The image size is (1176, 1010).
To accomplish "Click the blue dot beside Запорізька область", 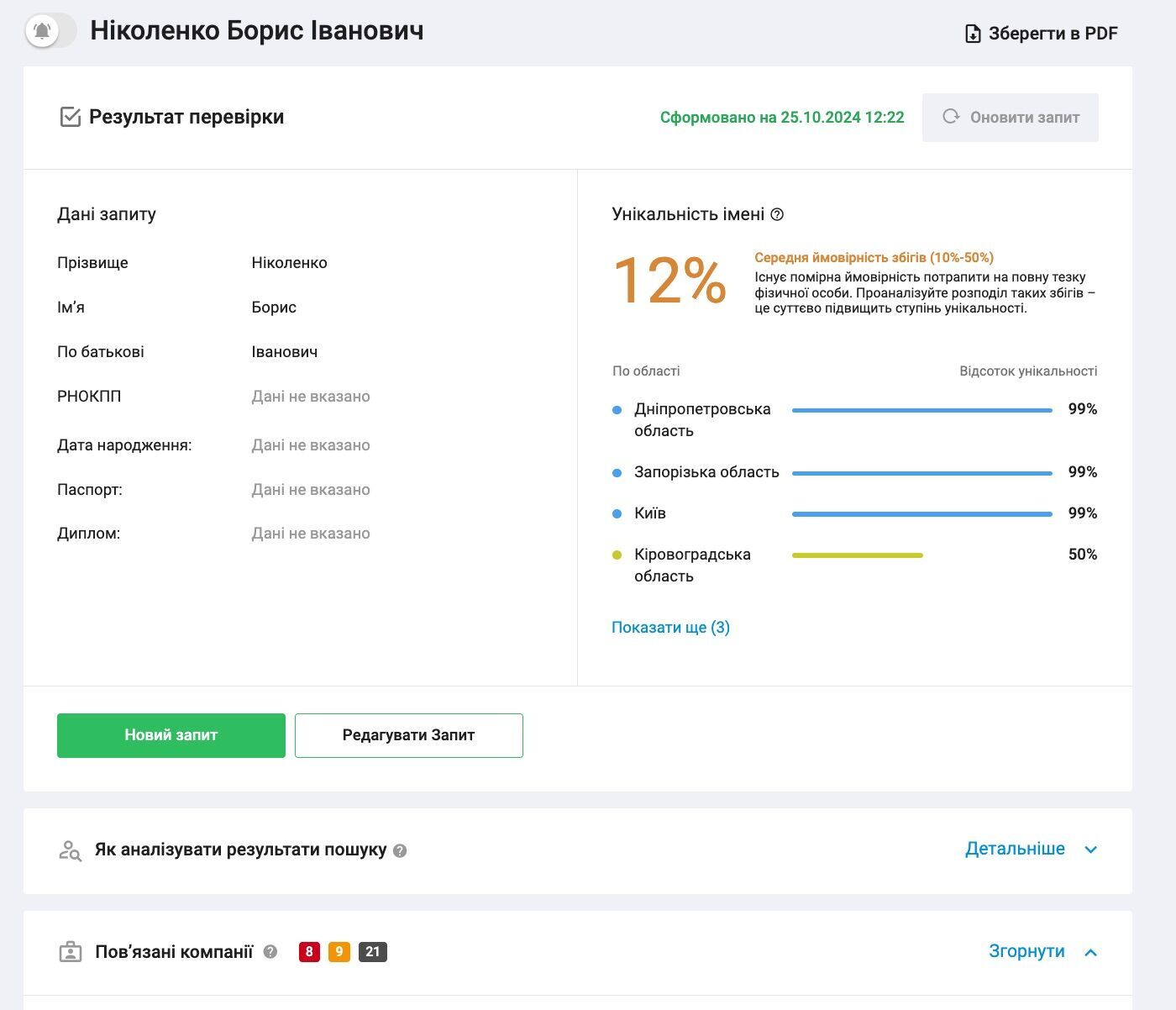I will tap(617, 473).
